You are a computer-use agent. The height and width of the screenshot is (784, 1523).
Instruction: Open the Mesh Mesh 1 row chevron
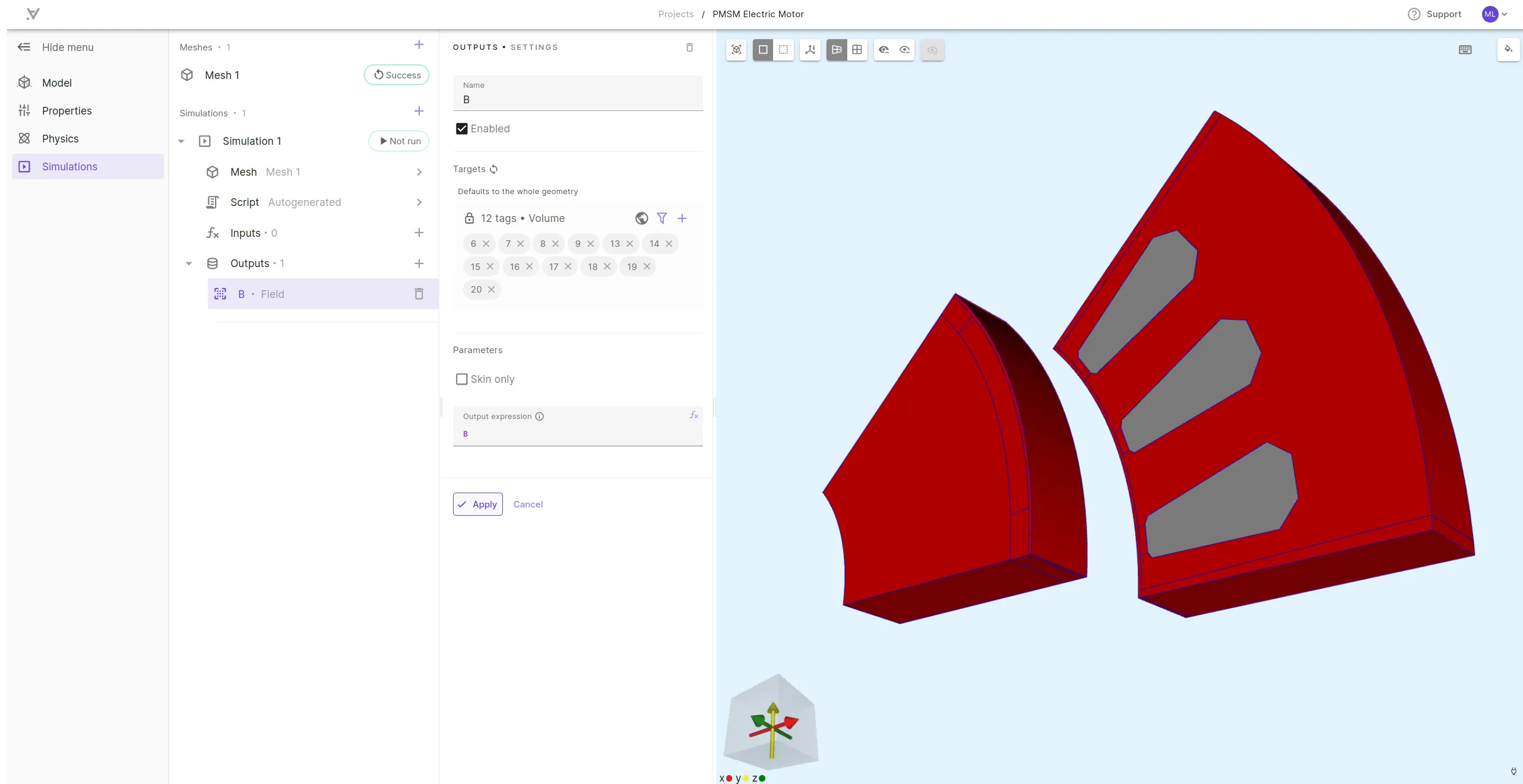pos(419,172)
